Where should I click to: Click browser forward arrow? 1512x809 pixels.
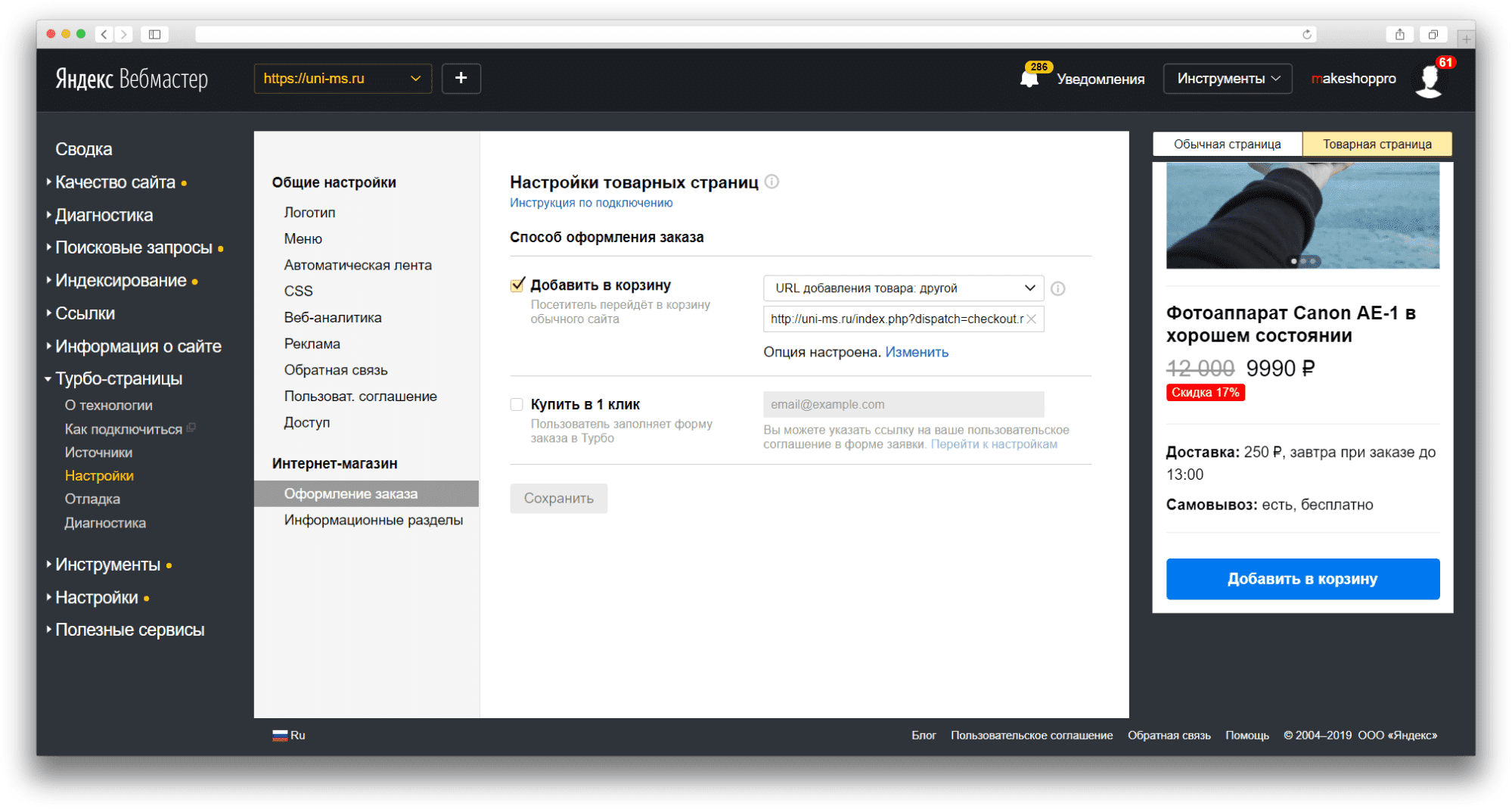(x=124, y=34)
